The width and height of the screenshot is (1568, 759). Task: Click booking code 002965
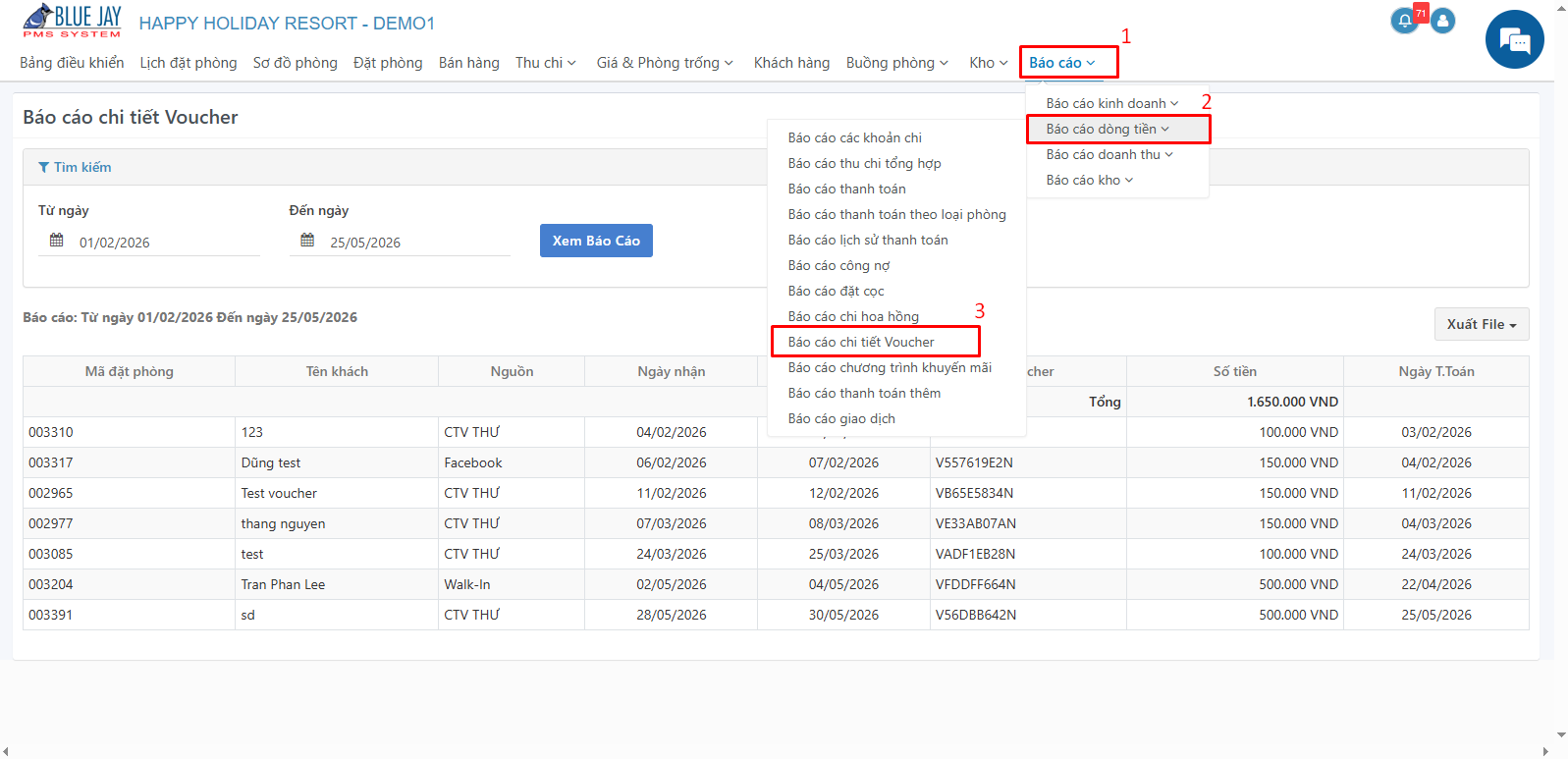coord(51,493)
